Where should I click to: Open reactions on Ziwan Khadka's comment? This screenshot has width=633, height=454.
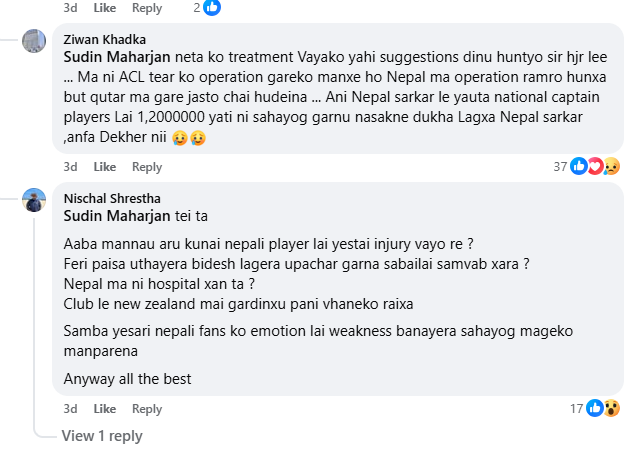[594, 167]
